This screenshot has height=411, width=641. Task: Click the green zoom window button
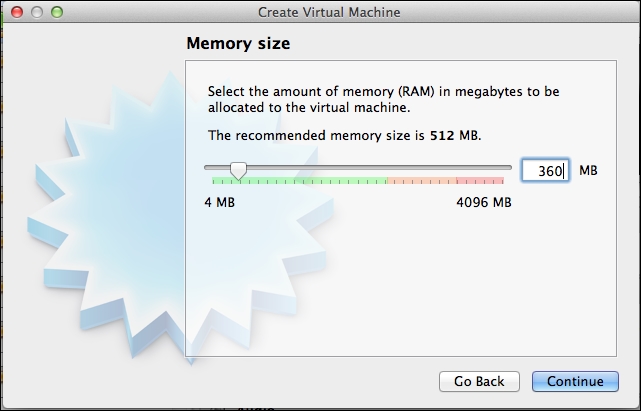57,12
